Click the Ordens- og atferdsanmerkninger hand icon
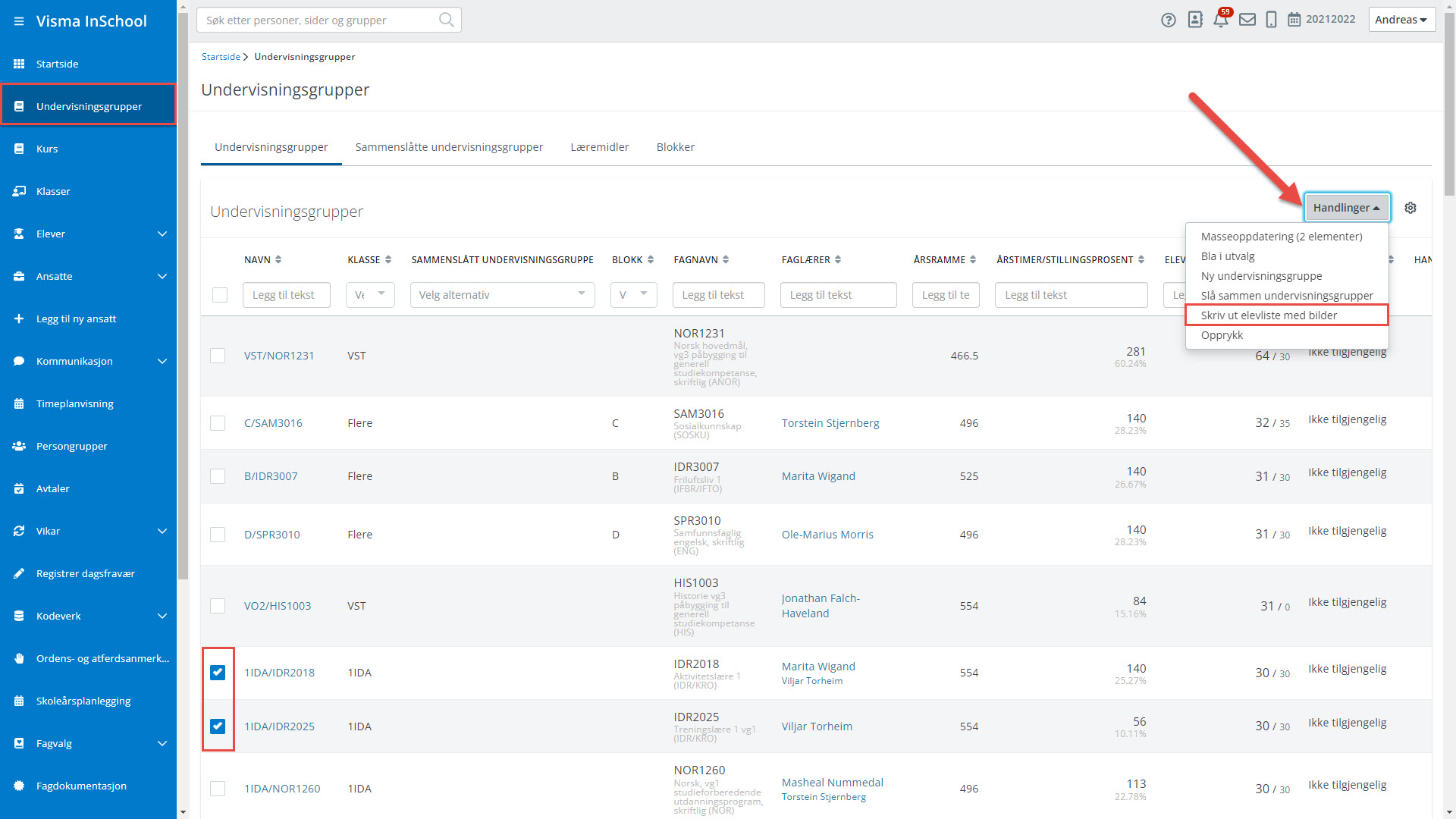The height and width of the screenshot is (819, 1456). (19, 658)
